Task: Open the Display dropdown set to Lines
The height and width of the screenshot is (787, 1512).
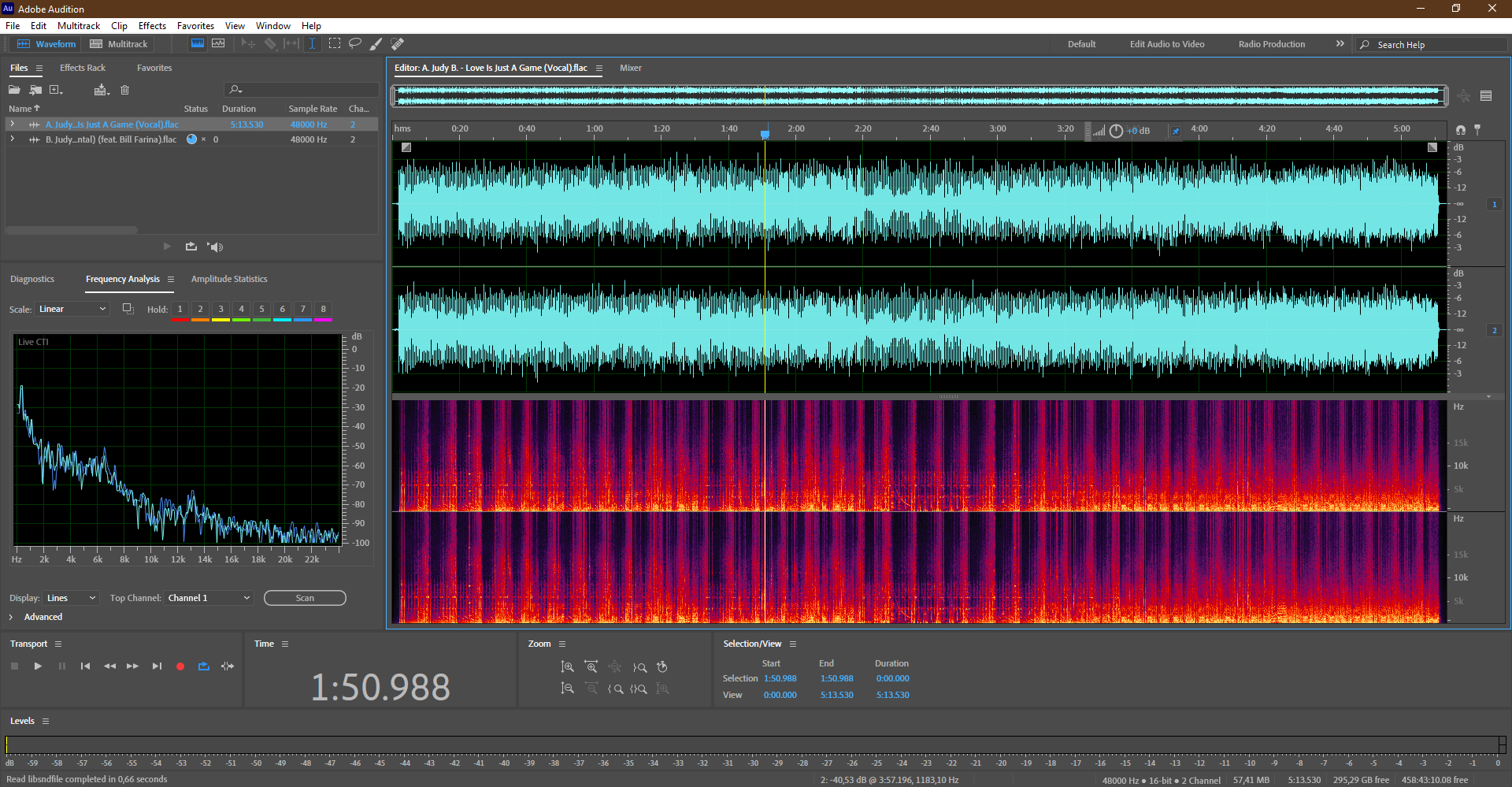Action: [x=71, y=598]
